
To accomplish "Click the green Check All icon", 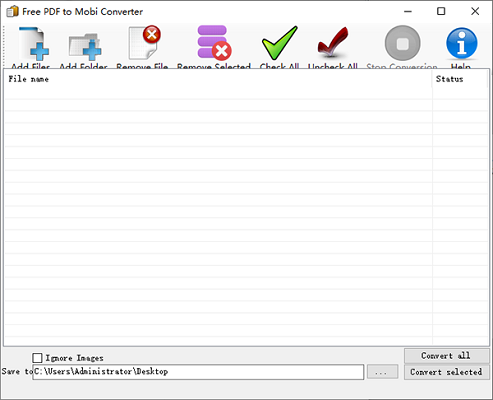I will click(x=279, y=43).
